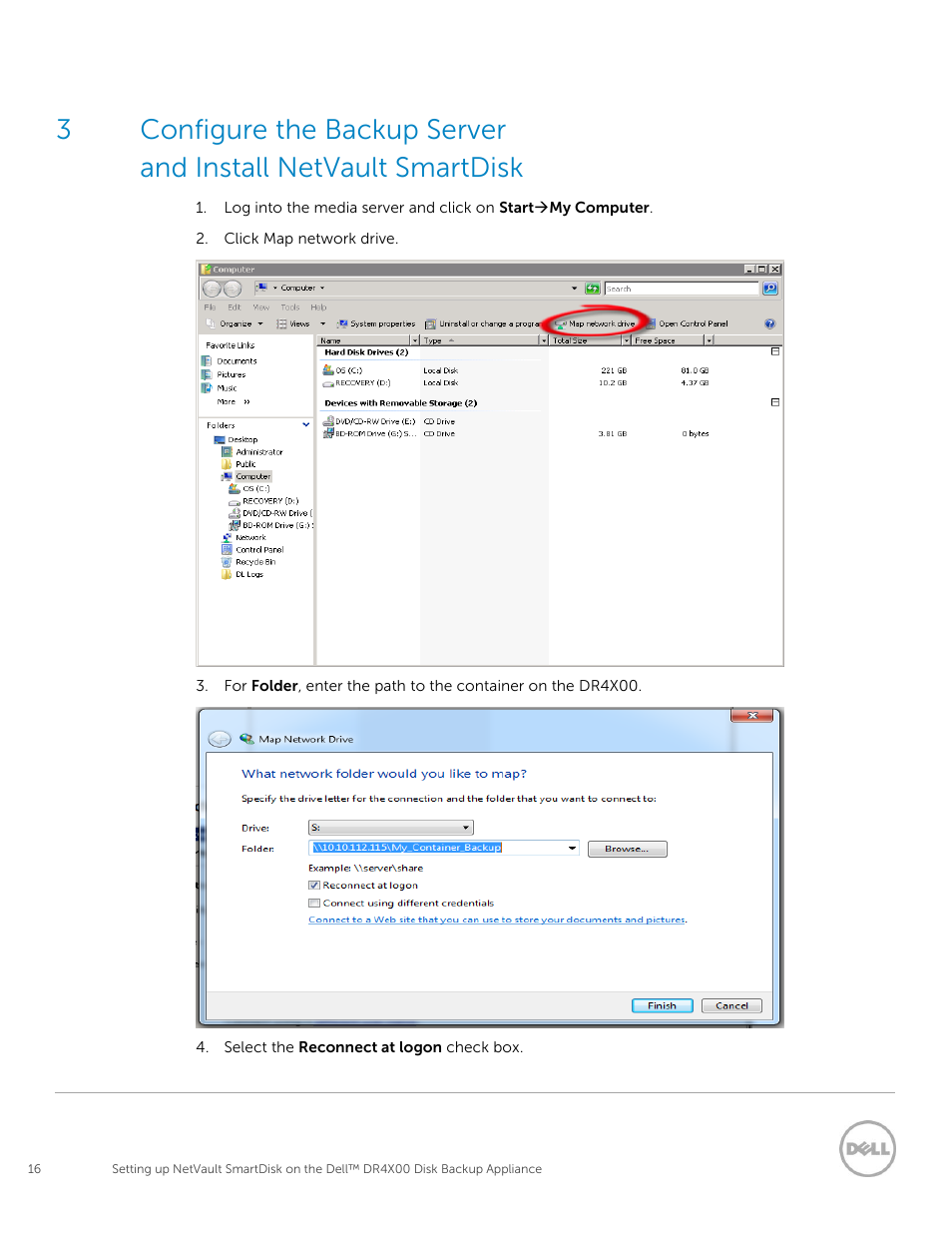Viewport: 952px width, 1233px height.
Task: Sort by the Name column header
Action: (x=364, y=340)
